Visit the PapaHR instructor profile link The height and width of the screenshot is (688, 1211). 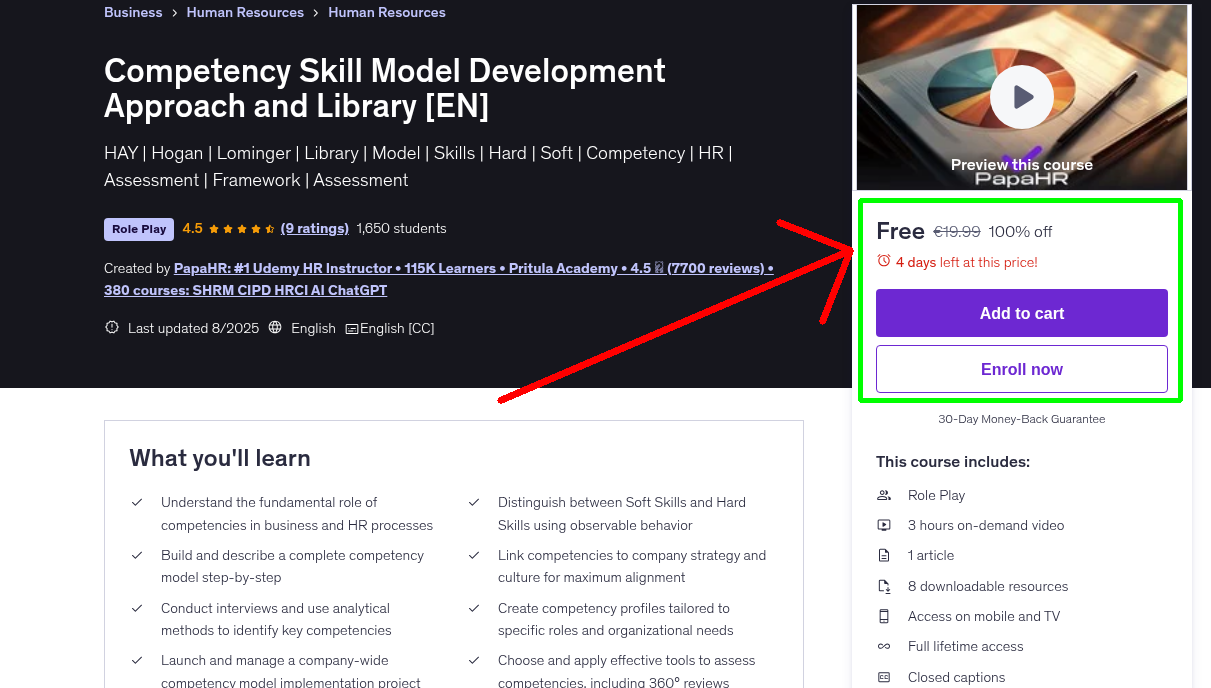438,268
